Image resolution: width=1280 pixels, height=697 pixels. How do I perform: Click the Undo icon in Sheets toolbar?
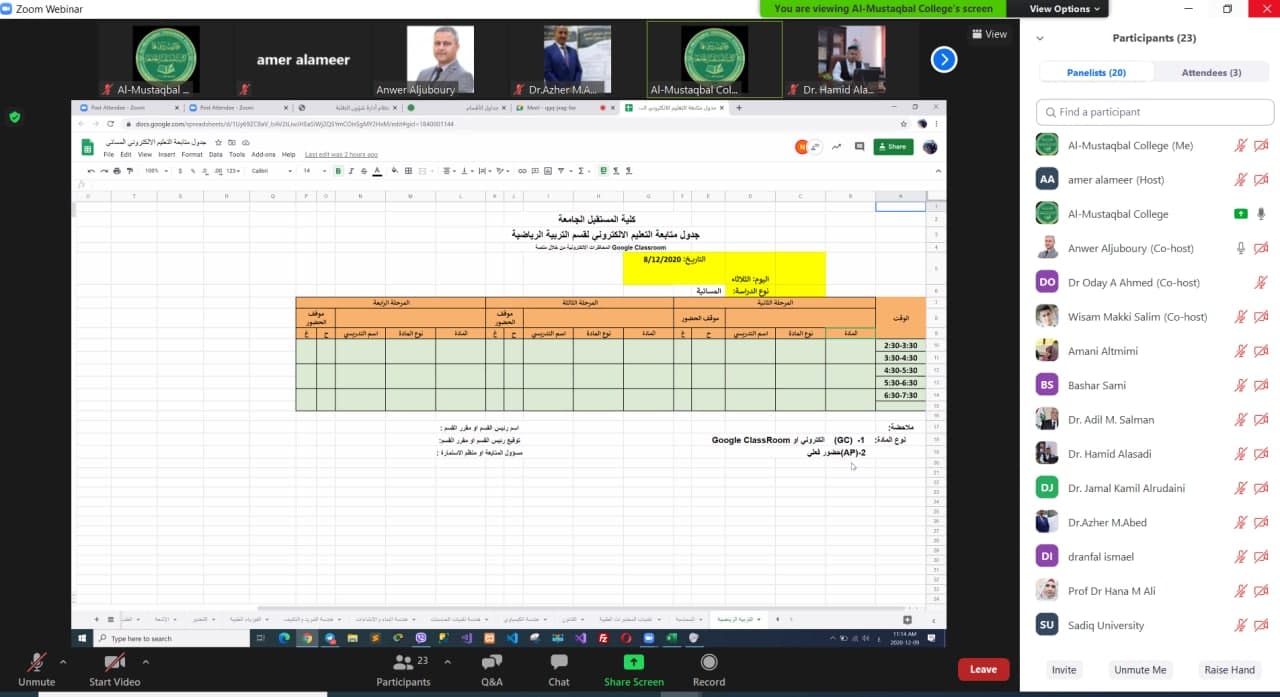point(91,171)
